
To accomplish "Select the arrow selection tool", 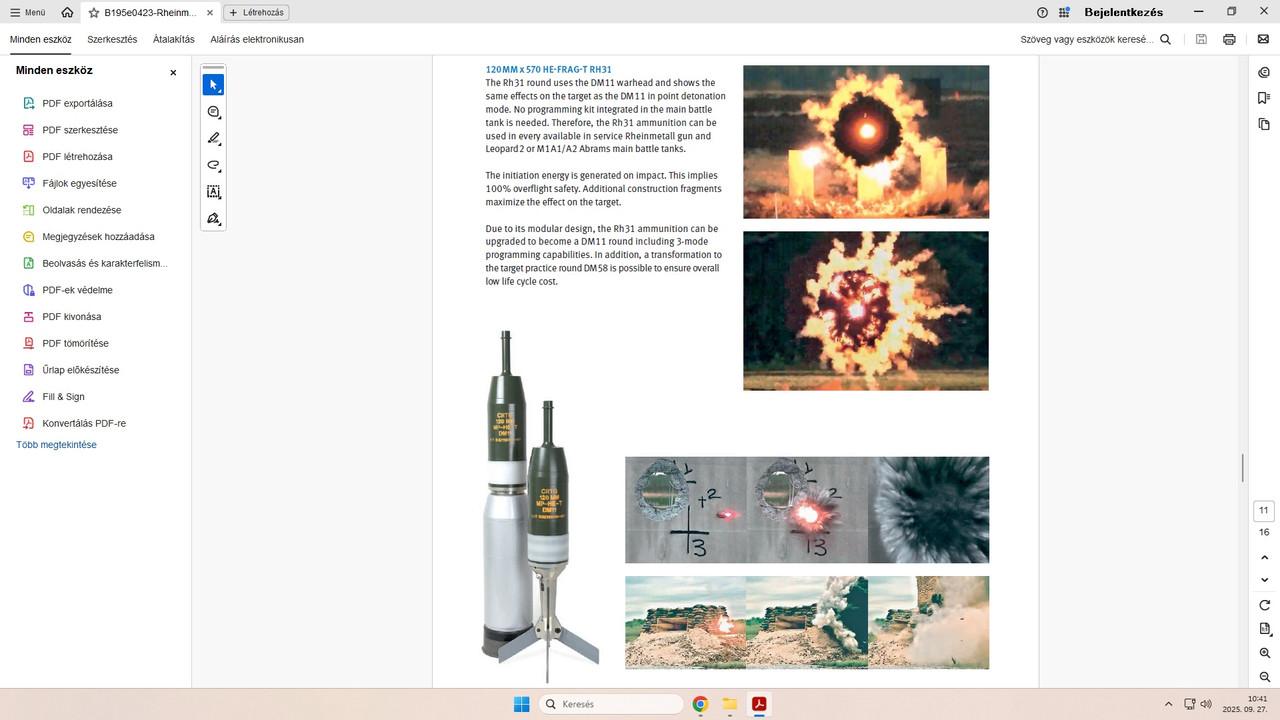I will pyautogui.click(x=213, y=85).
